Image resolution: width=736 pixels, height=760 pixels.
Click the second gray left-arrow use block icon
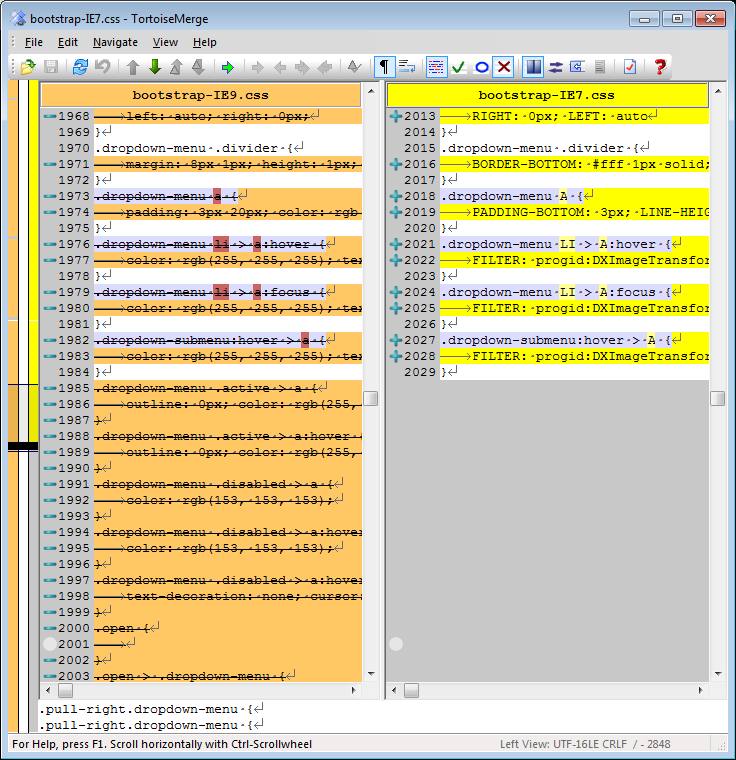pyautogui.click(x=324, y=66)
